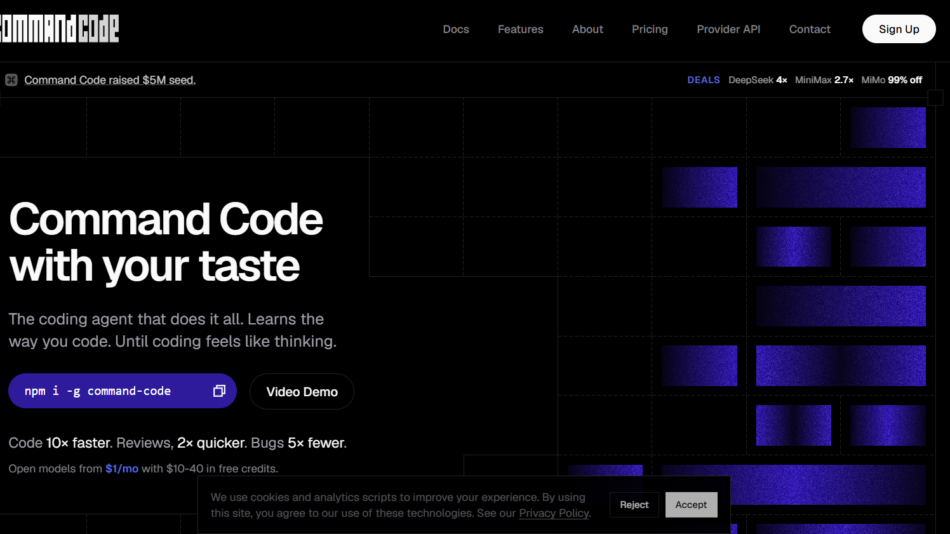Follow the $1/mo pricing link
Image resolution: width=950 pixels, height=534 pixels.
[x=122, y=469]
